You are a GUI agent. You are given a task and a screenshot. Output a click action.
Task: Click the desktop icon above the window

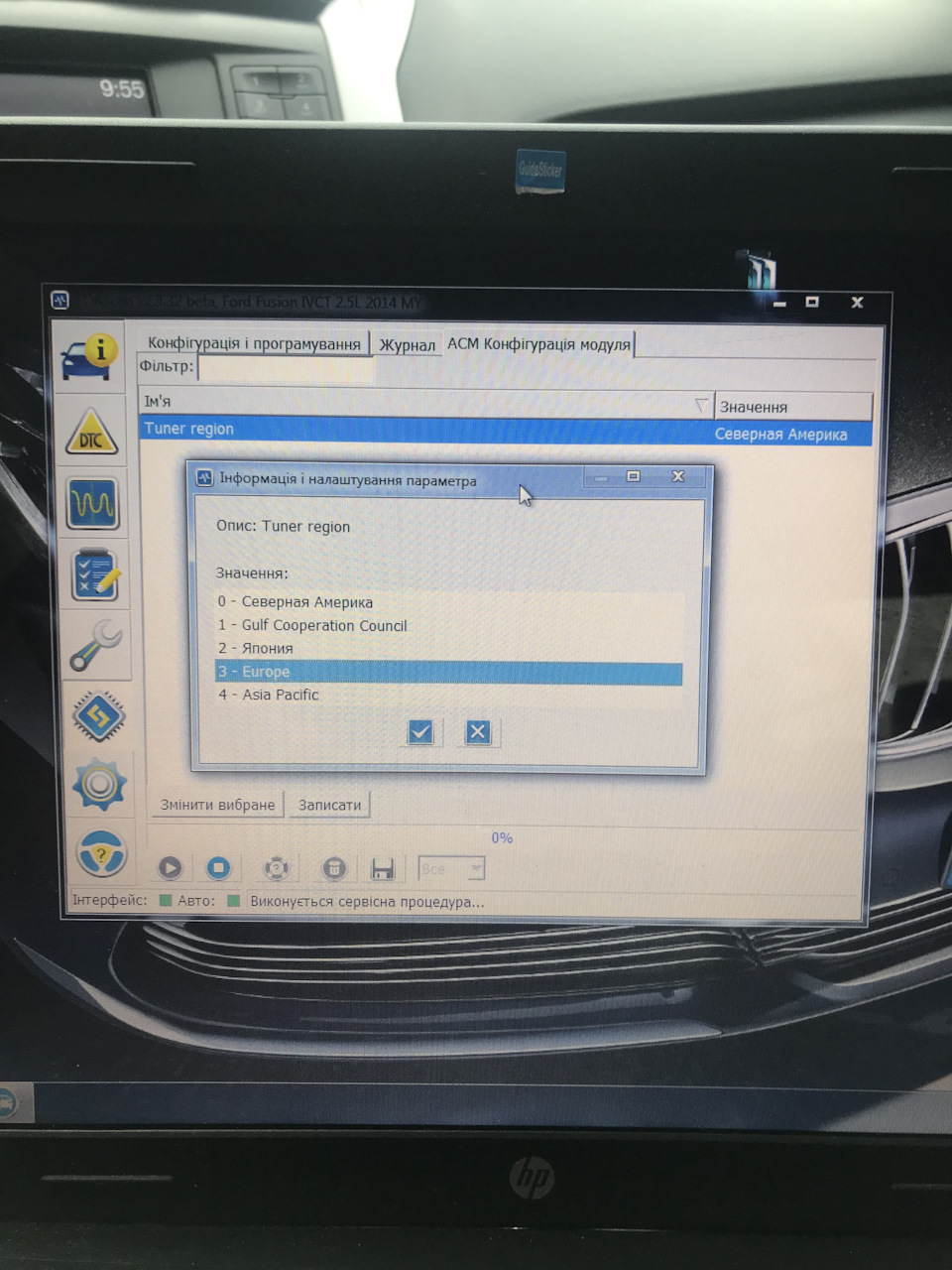(x=762, y=270)
